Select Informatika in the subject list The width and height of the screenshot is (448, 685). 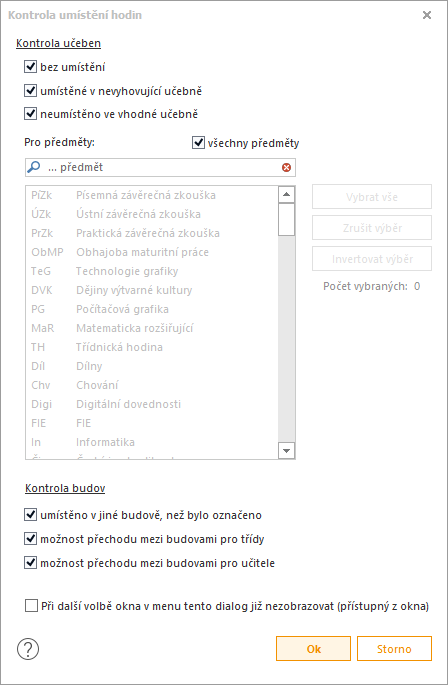[x=152, y=442]
